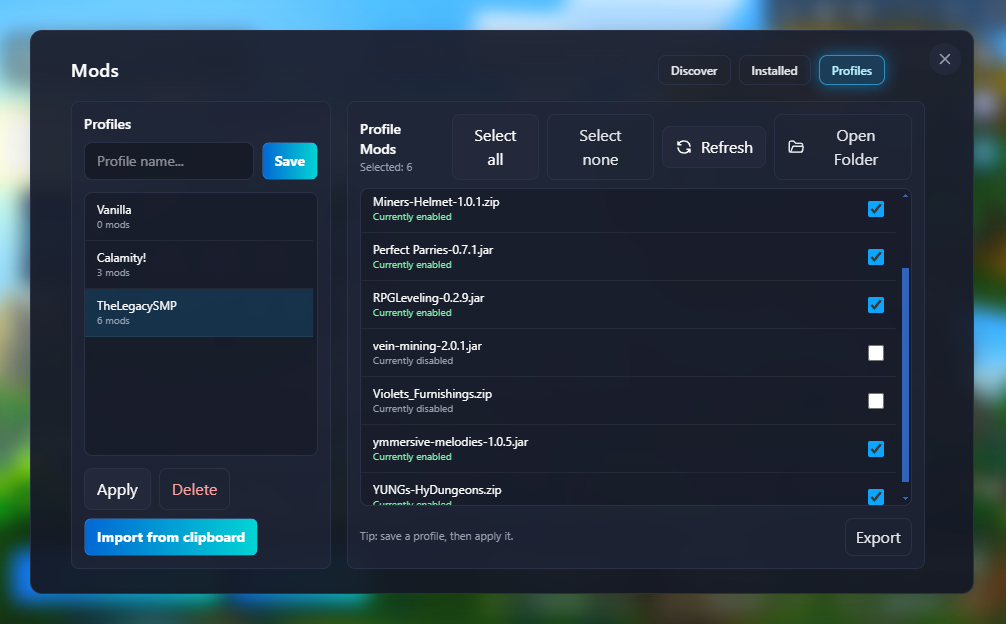Click the ymmersive-melodies-1.0.5.jar file name
Viewport: 1006px width, 624px height.
[x=450, y=442]
